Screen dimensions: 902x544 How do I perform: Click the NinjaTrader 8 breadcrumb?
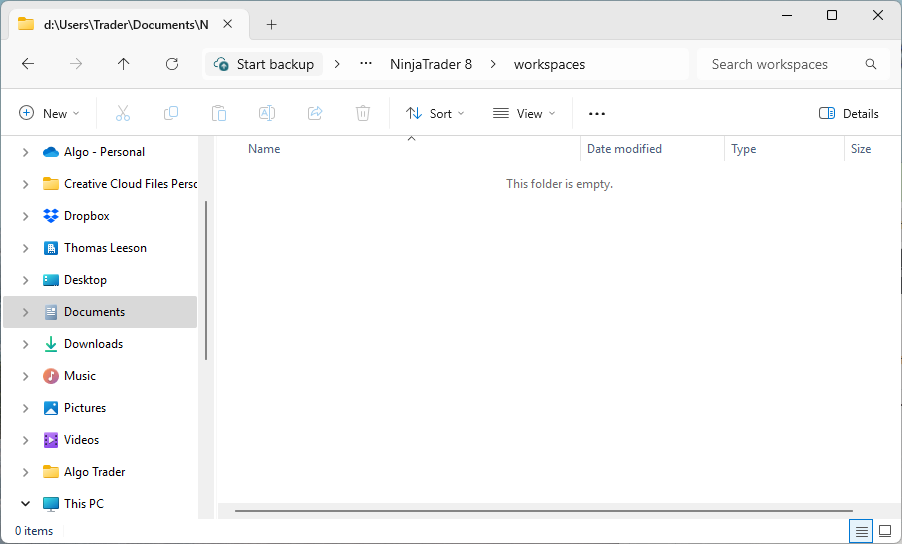pos(431,64)
